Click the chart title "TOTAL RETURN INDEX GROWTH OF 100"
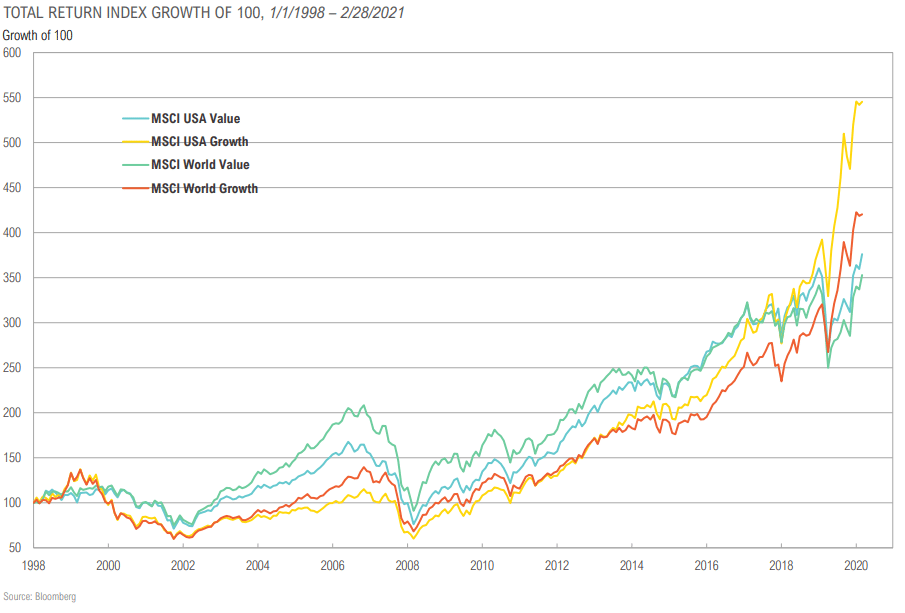This screenshot has height=613, width=905. point(133,12)
